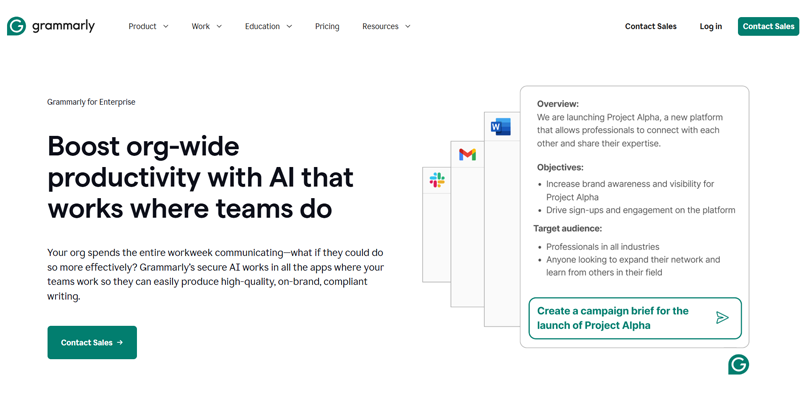Click the "Objectives:" heading in the card
800x400 pixels.
pyautogui.click(x=560, y=167)
